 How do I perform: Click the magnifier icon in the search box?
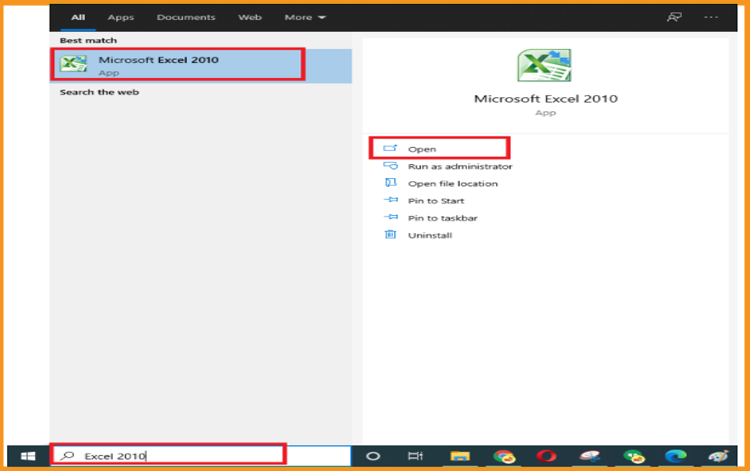[67, 456]
